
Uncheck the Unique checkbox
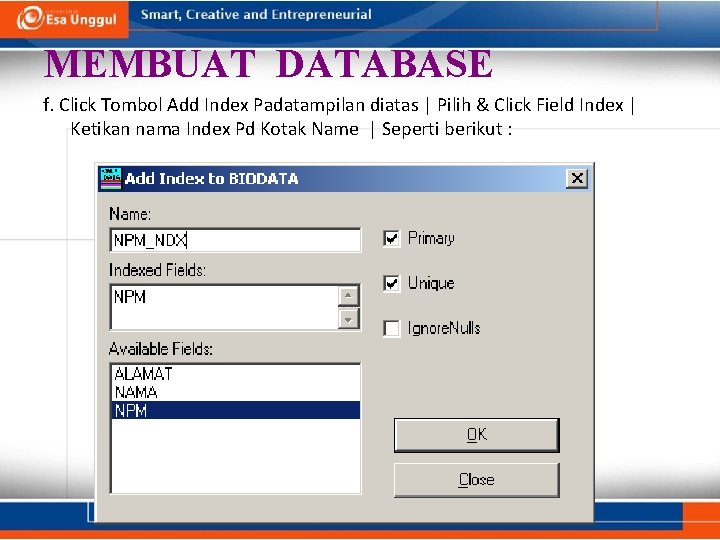[392, 283]
